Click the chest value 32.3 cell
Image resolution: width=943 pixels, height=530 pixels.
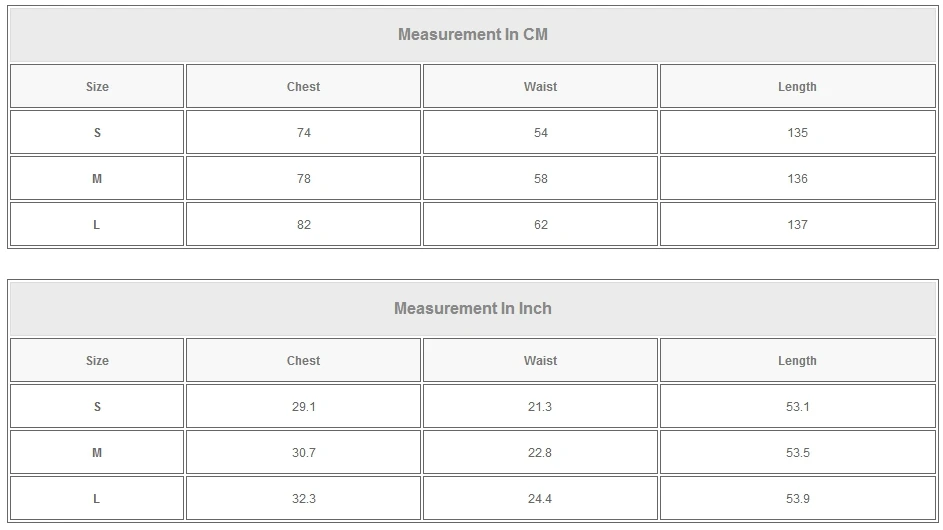pos(303,499)
